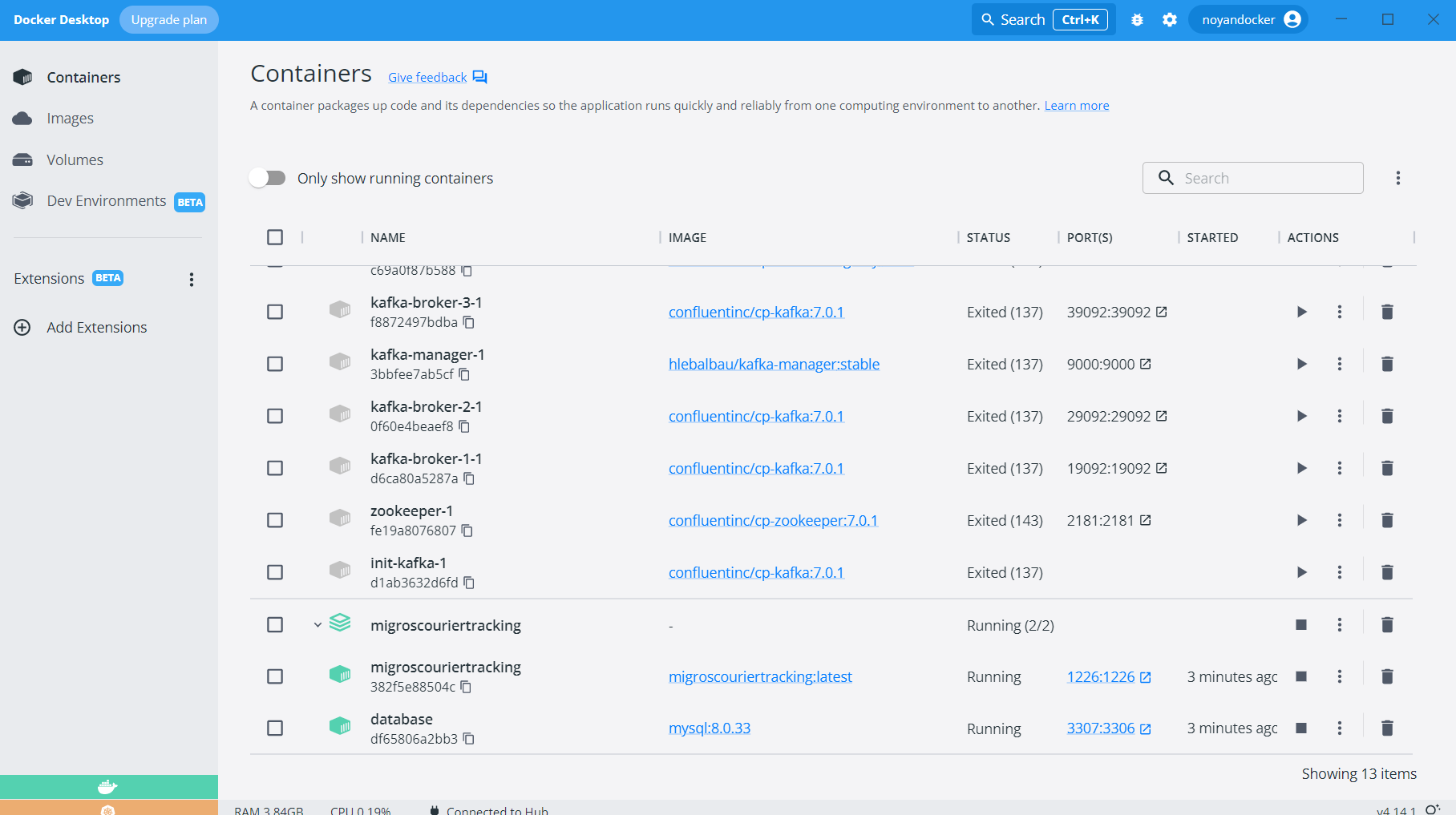Open more options for zookeeper-1
1456x815 pixels.
tap(1339, 520)
